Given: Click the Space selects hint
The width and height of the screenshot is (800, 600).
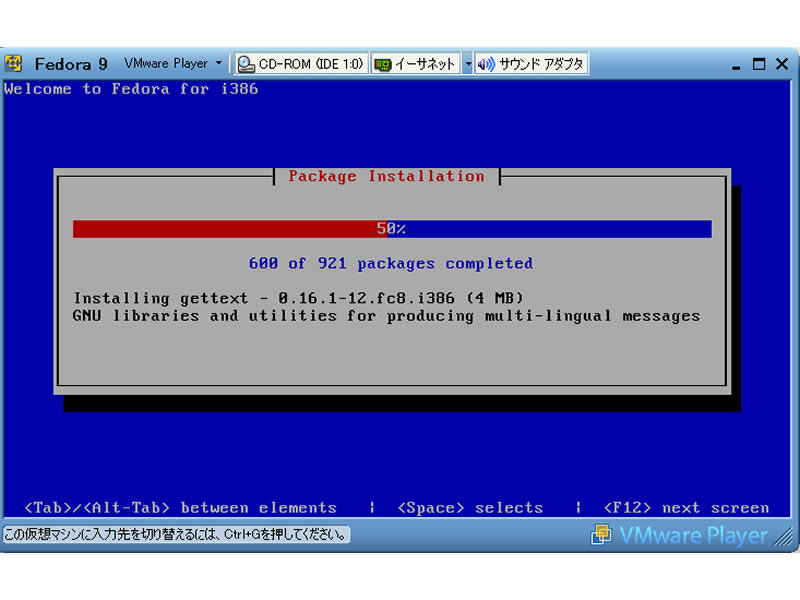Looking at the screenshot, I should point(470,508).
